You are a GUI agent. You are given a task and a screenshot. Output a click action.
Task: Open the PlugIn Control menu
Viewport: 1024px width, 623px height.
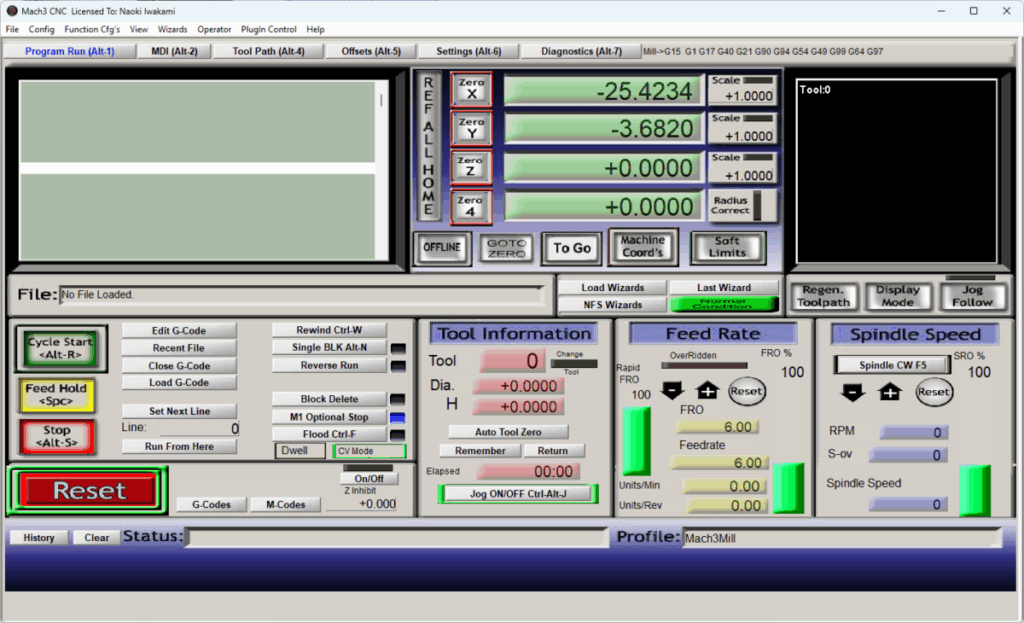(x=268, y=29)
